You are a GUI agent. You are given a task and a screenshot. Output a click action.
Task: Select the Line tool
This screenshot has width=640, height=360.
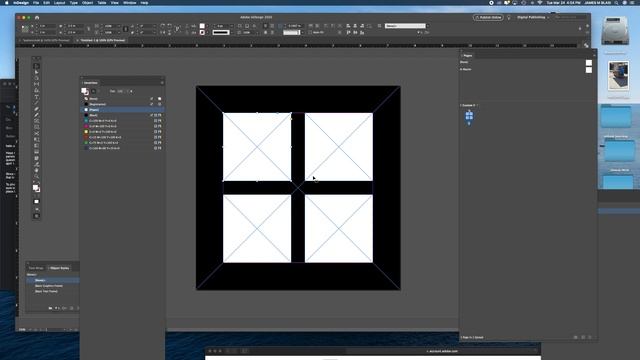click(36, 103)
